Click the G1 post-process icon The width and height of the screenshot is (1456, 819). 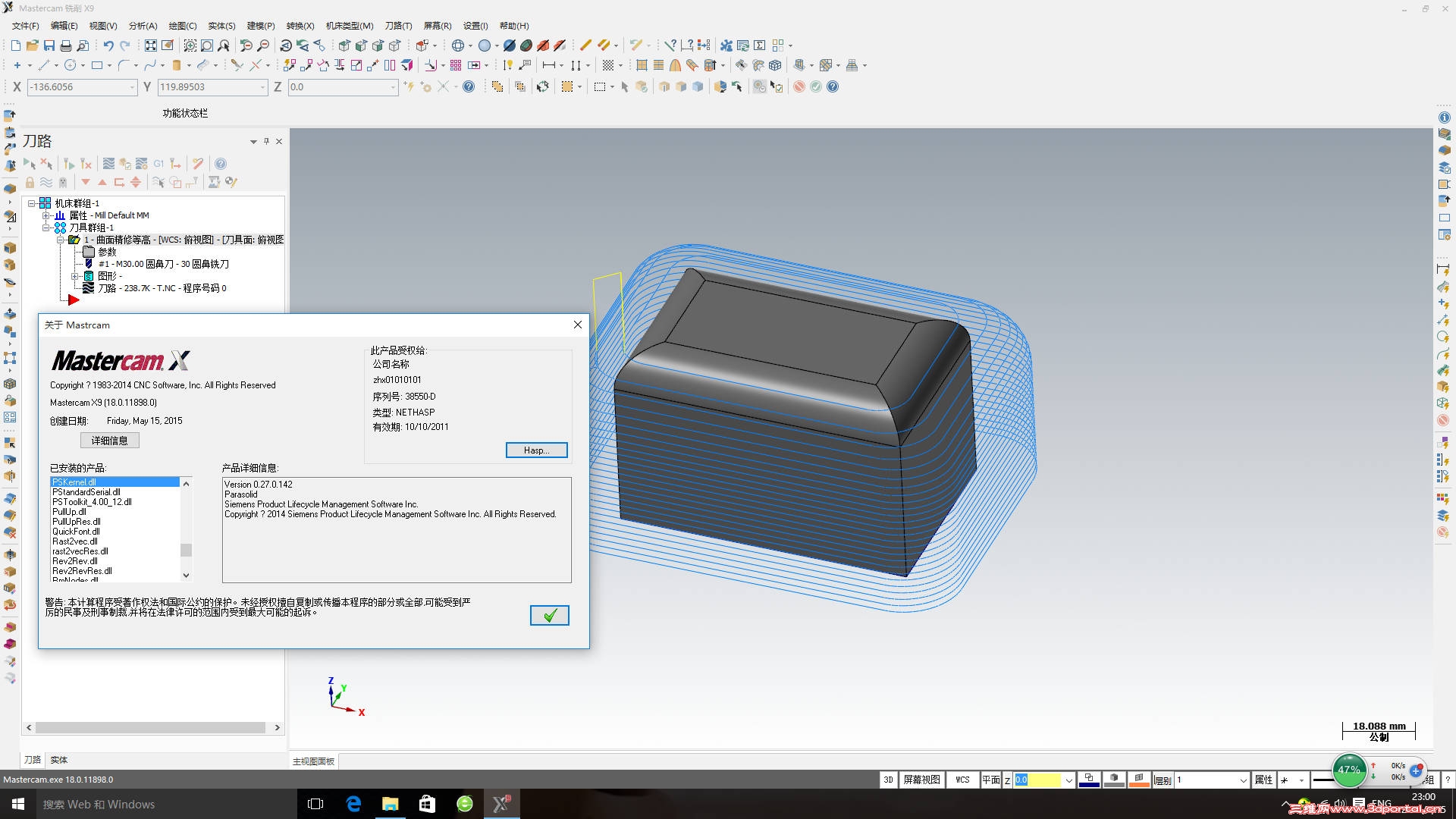[158, 164]
